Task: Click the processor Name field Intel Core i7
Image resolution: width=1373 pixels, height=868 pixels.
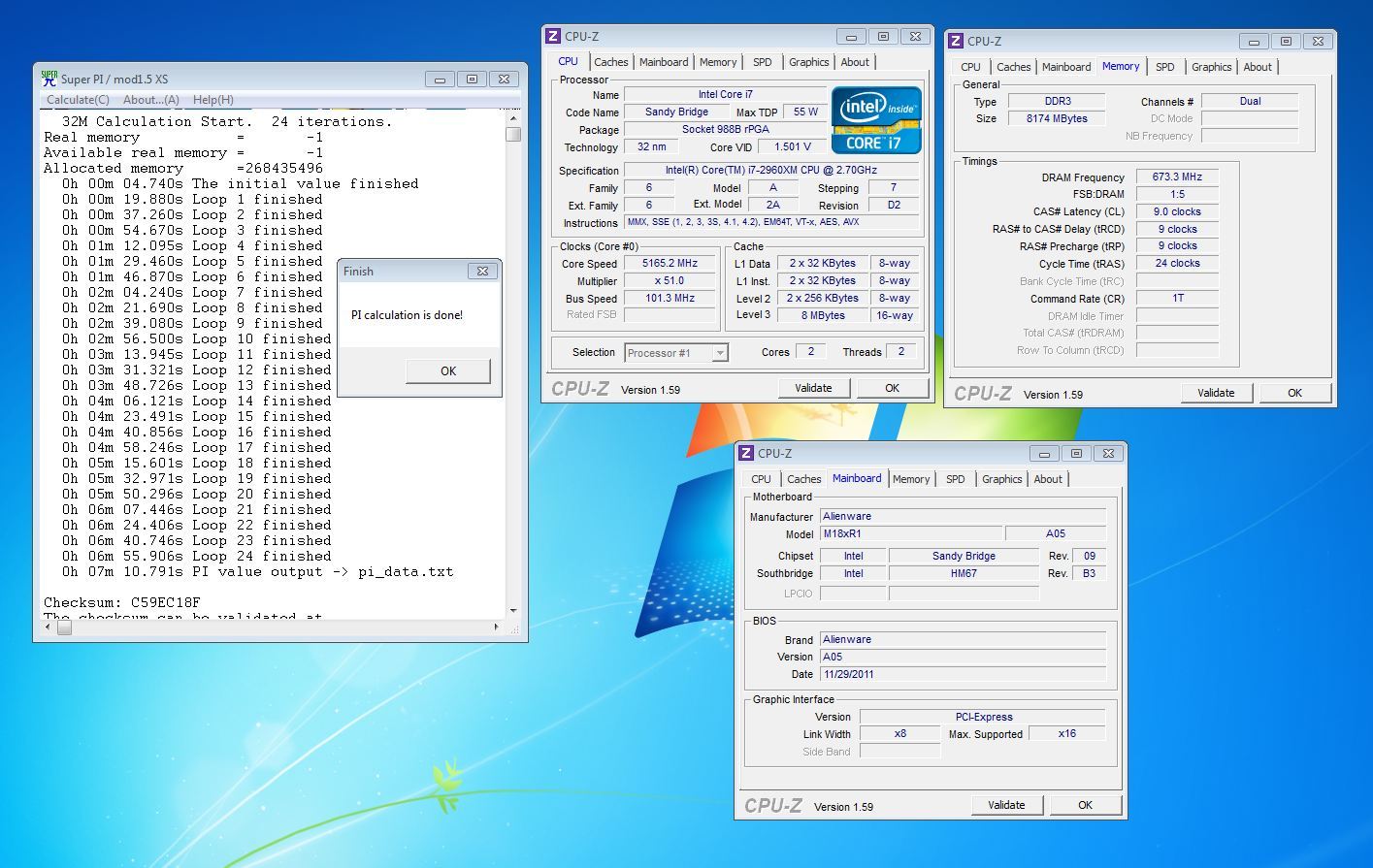Action: pos(725,94)
